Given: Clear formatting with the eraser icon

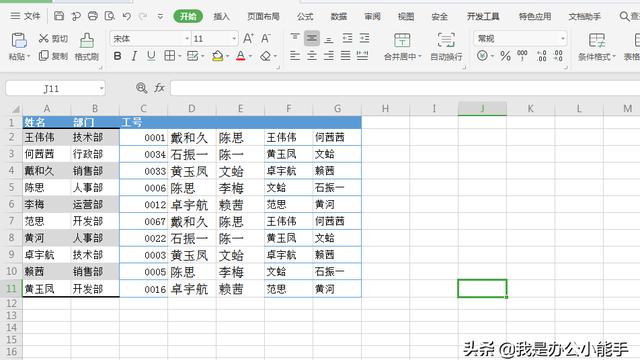Looking at the screenshot, I should coord(265,56).
